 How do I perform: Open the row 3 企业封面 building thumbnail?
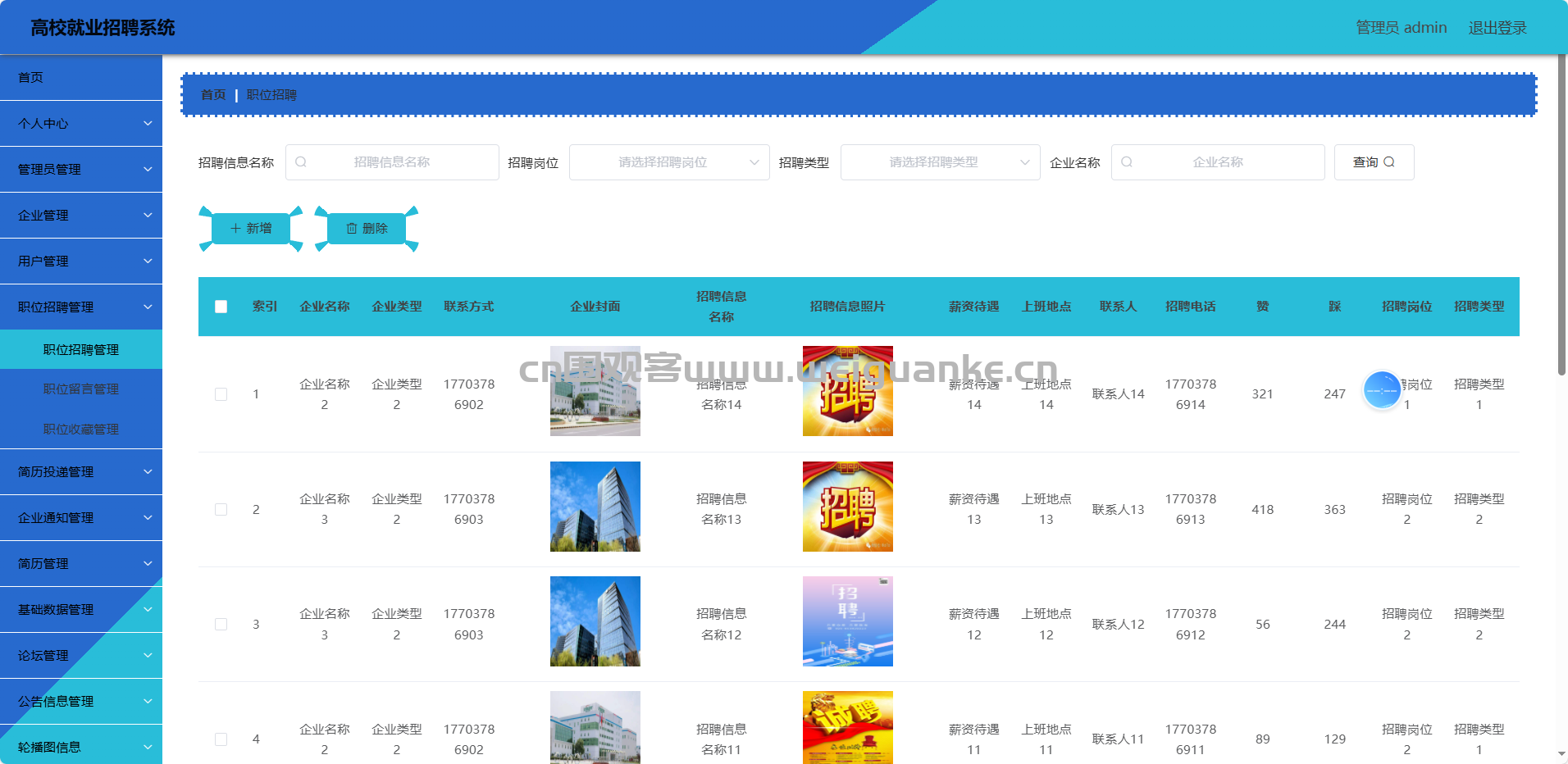point(595,621)
